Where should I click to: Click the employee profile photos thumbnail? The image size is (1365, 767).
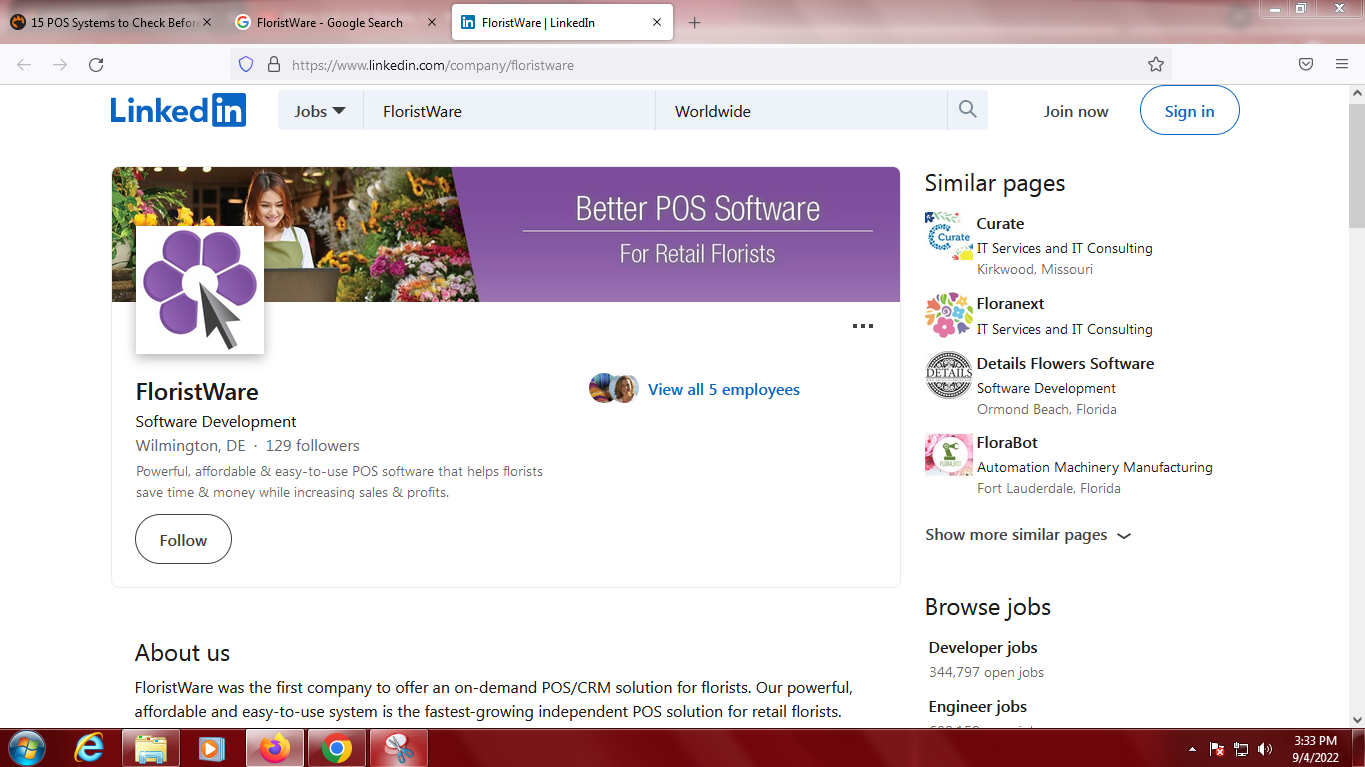[x=614, y=388]
